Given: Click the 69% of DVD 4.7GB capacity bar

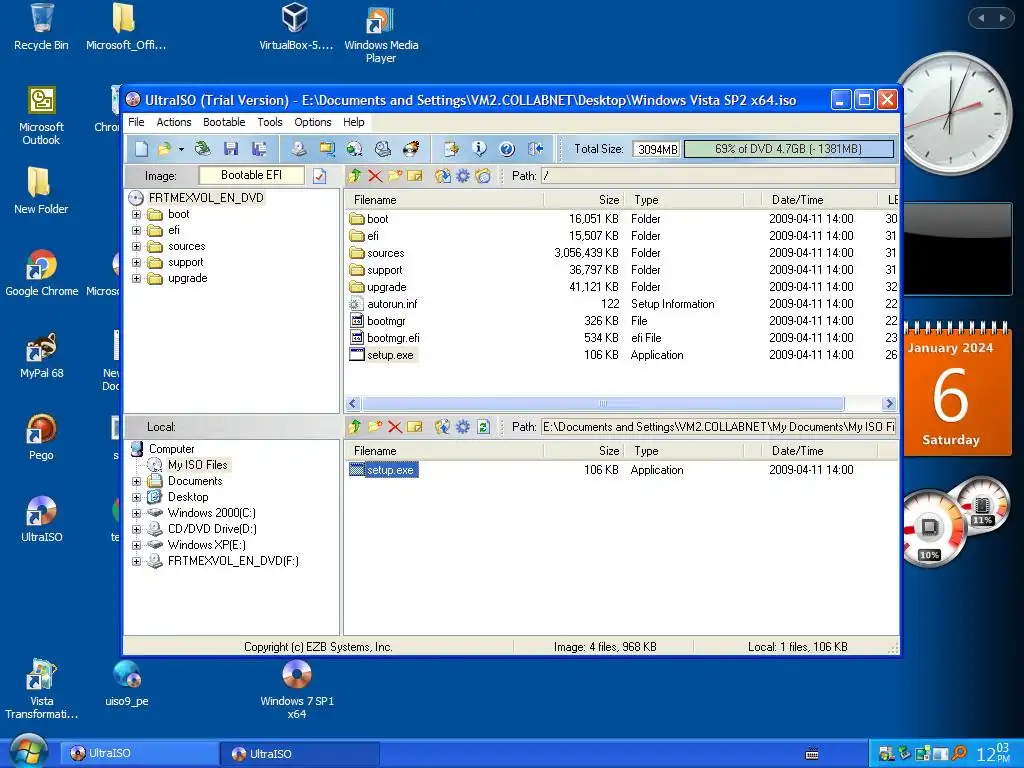Looking at the screenshot, I should click(x=789, y=149).
